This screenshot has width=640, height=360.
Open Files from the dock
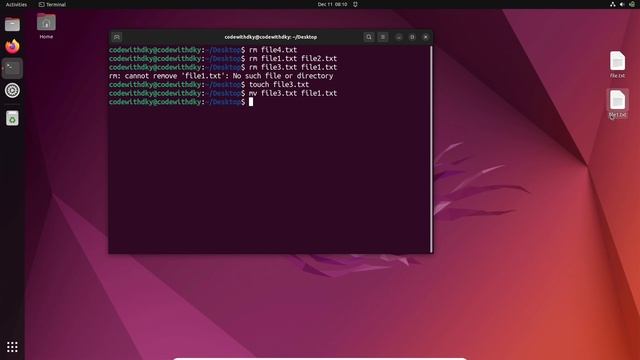[12, 24]
